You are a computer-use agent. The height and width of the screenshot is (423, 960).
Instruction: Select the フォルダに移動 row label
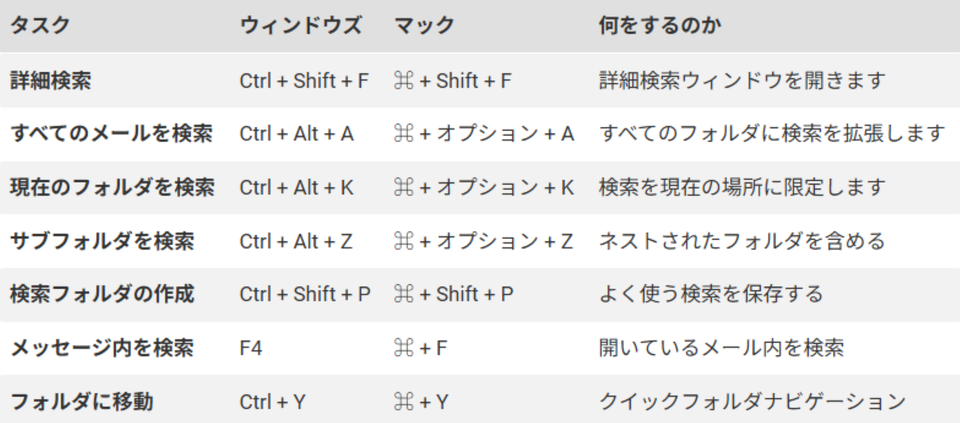point(81,402)
